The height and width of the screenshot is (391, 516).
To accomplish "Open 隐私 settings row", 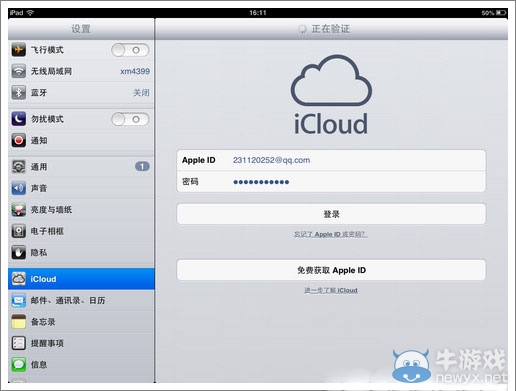I will (81, 252).
